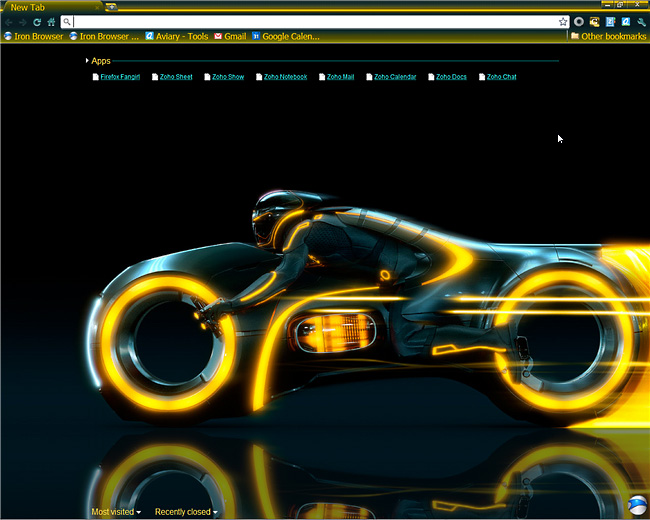This screenshot has height=520, width=650.
Task: Click the Iron globe logo in corner
Action: coord(637,505)
